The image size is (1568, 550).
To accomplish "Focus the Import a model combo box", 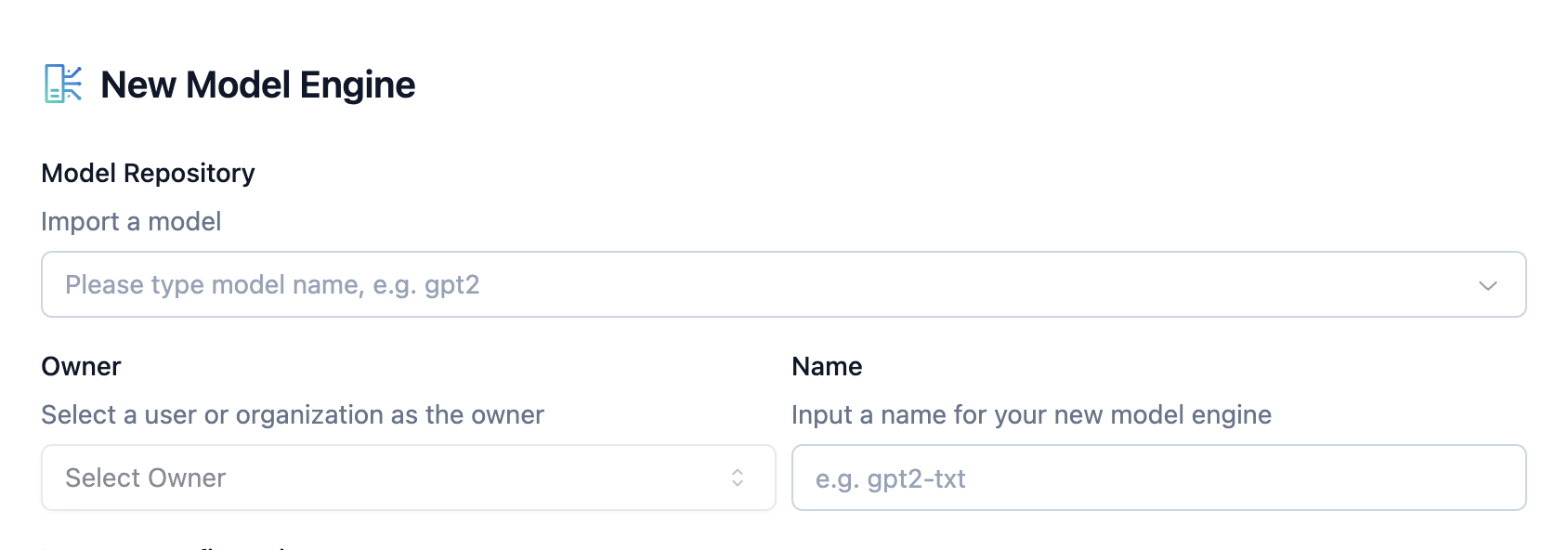I will tap(783, 284).
